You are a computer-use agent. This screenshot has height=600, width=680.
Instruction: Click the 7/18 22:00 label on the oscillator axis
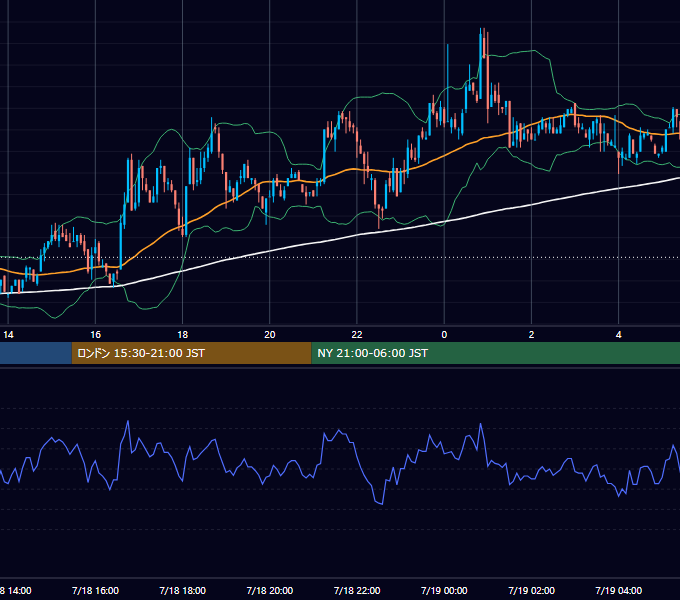click(357, 590)
